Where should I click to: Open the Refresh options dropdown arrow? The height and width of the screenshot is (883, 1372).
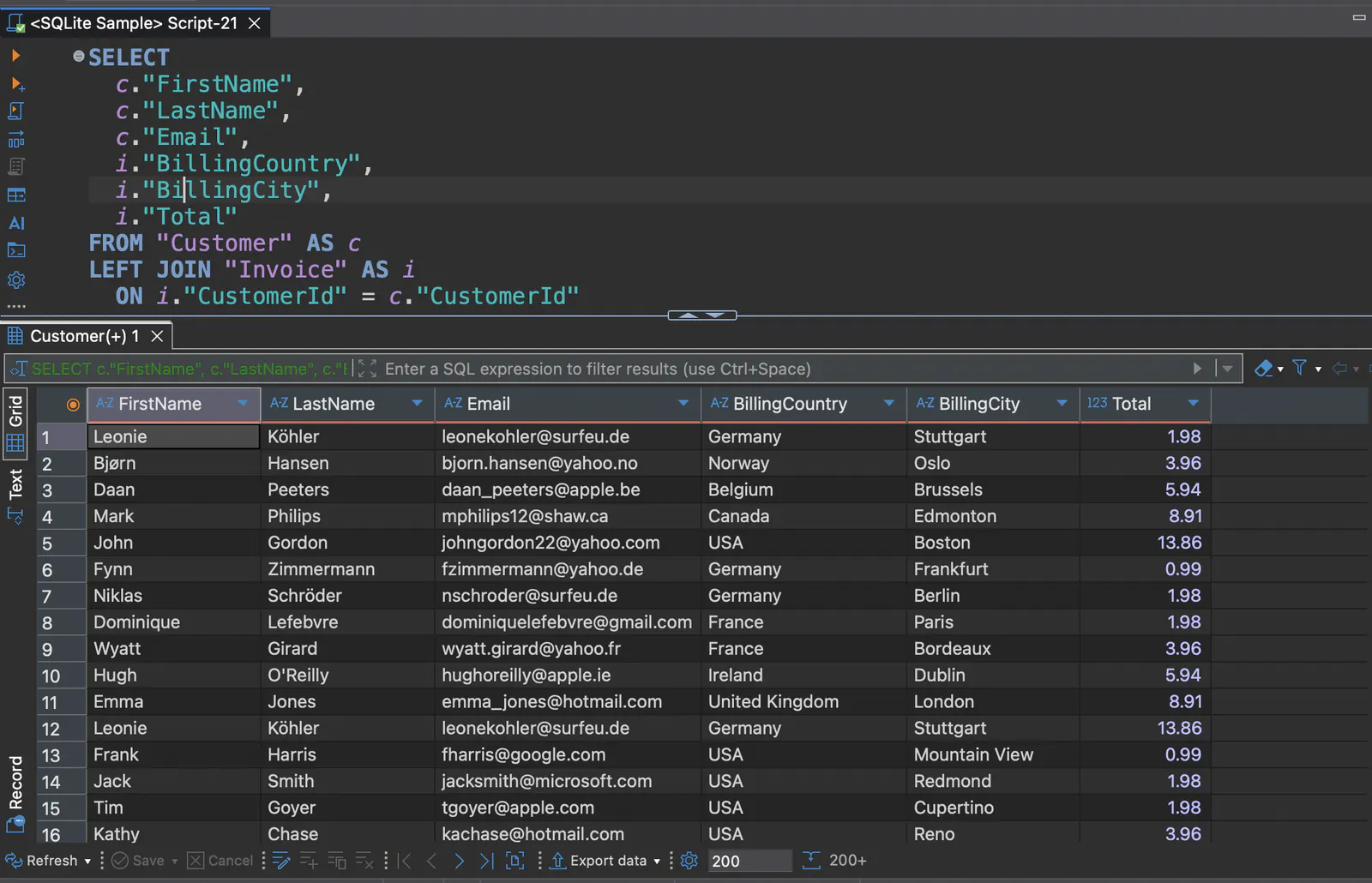pos(87,862)
